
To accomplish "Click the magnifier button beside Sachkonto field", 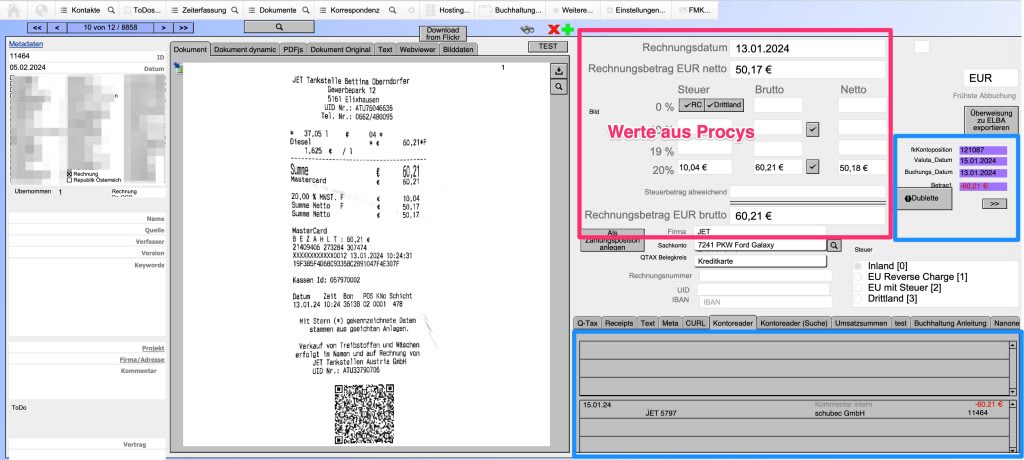I will (834, 246).
